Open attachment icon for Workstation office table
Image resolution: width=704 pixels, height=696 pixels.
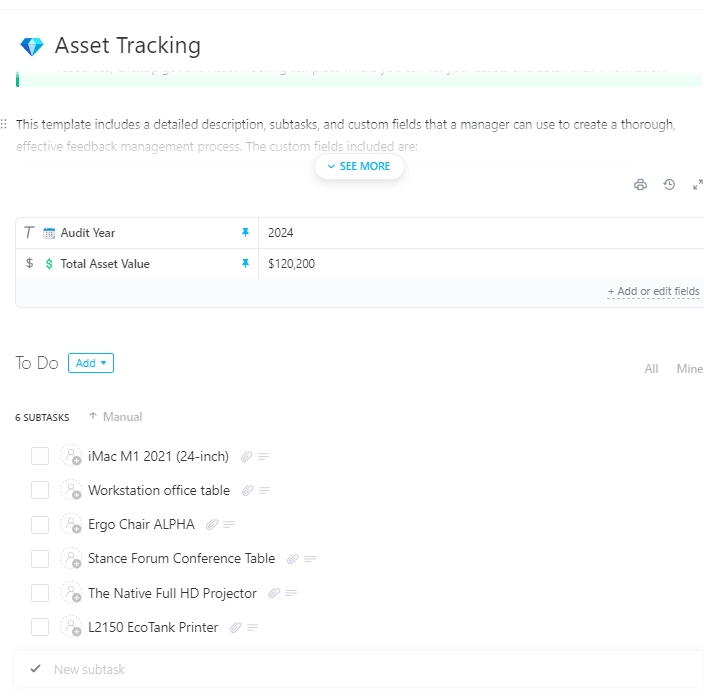tap(247, 491)
